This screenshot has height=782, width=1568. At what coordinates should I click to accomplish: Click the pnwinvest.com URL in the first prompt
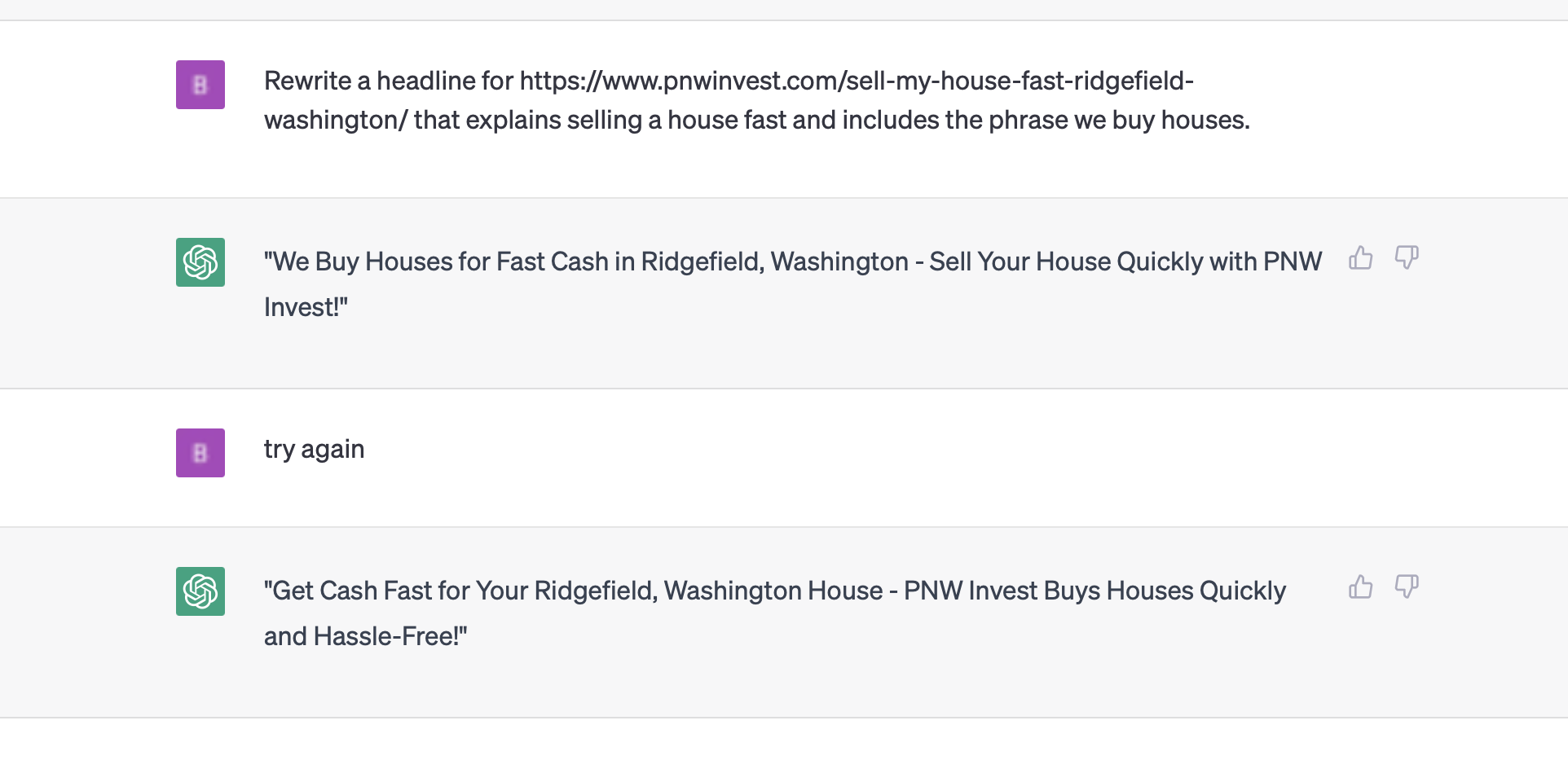coord(856,81)
